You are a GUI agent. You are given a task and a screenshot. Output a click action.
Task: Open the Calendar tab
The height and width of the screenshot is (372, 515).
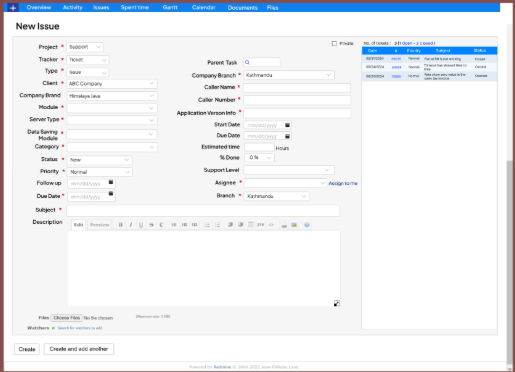203,7
